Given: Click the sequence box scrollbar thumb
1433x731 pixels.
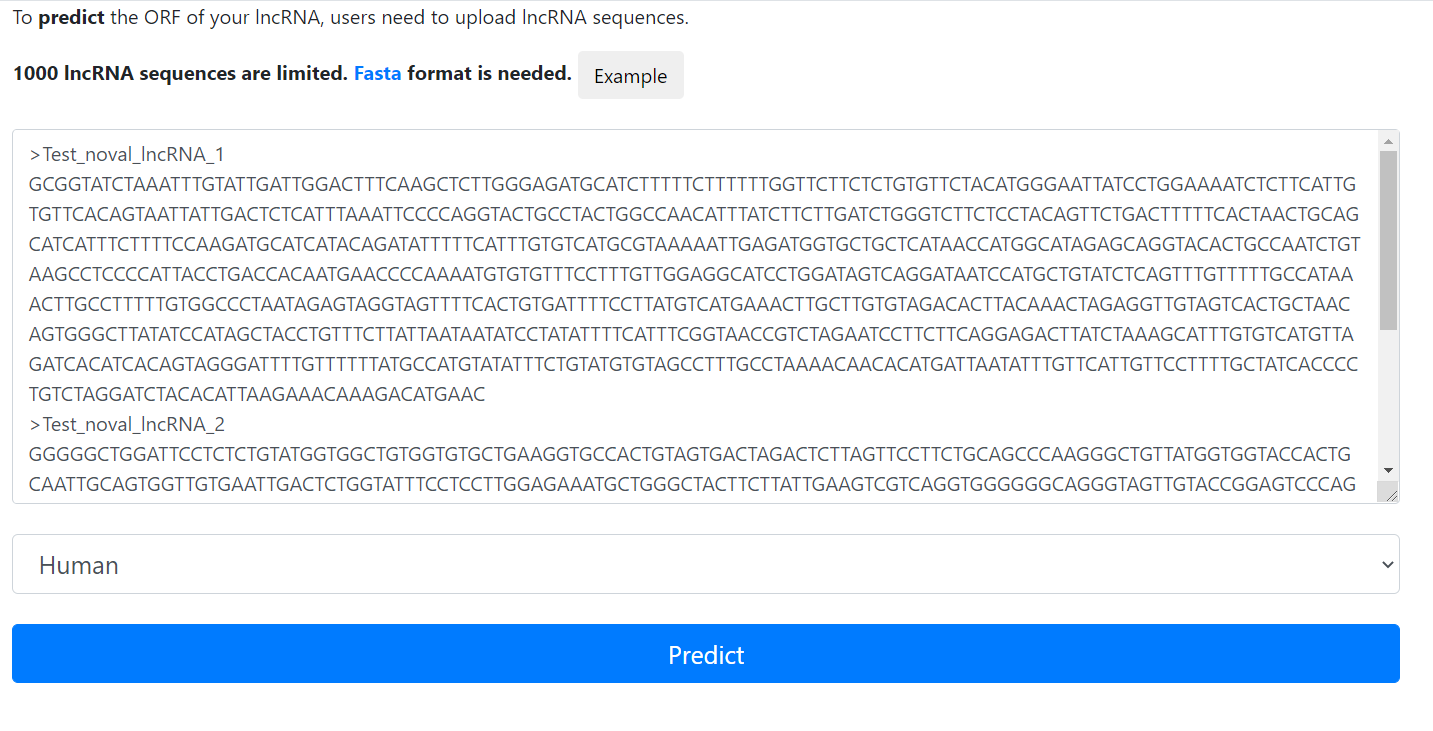Looking at the screenshot, I should coord(1388,240).
